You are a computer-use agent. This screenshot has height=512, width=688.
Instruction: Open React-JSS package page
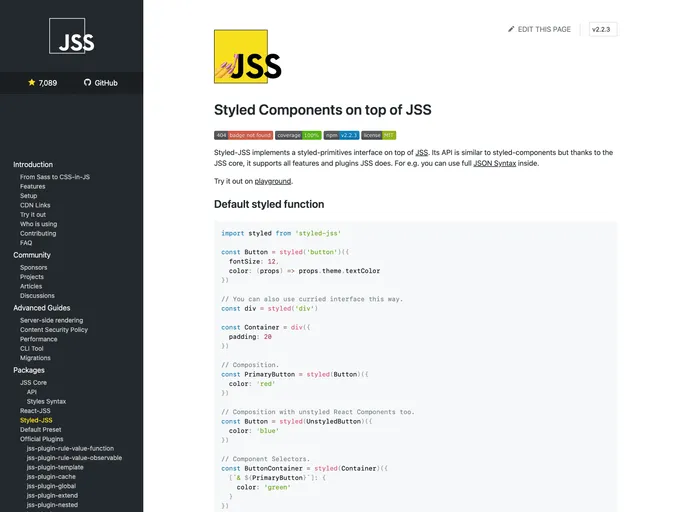click(x=35, y=411)
